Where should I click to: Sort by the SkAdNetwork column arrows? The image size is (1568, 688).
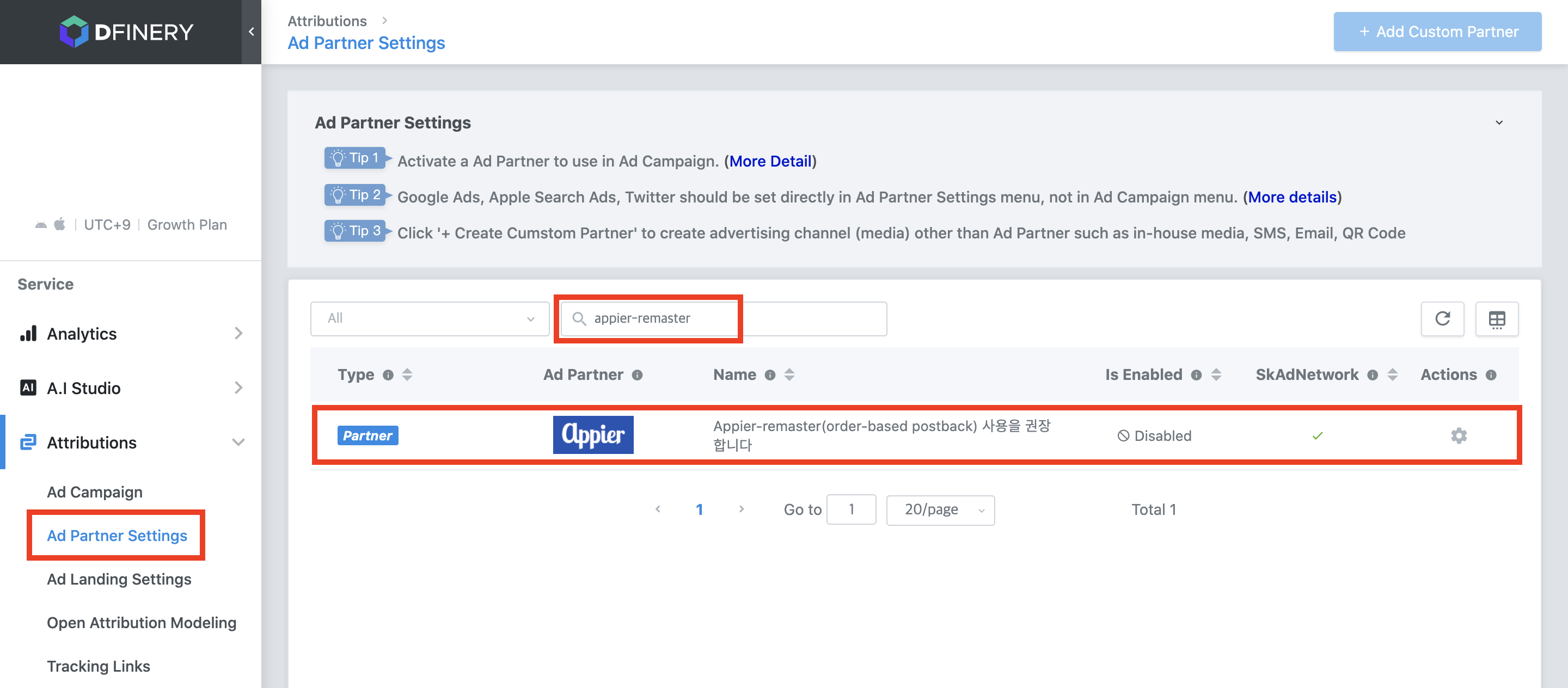point(1392,374)
